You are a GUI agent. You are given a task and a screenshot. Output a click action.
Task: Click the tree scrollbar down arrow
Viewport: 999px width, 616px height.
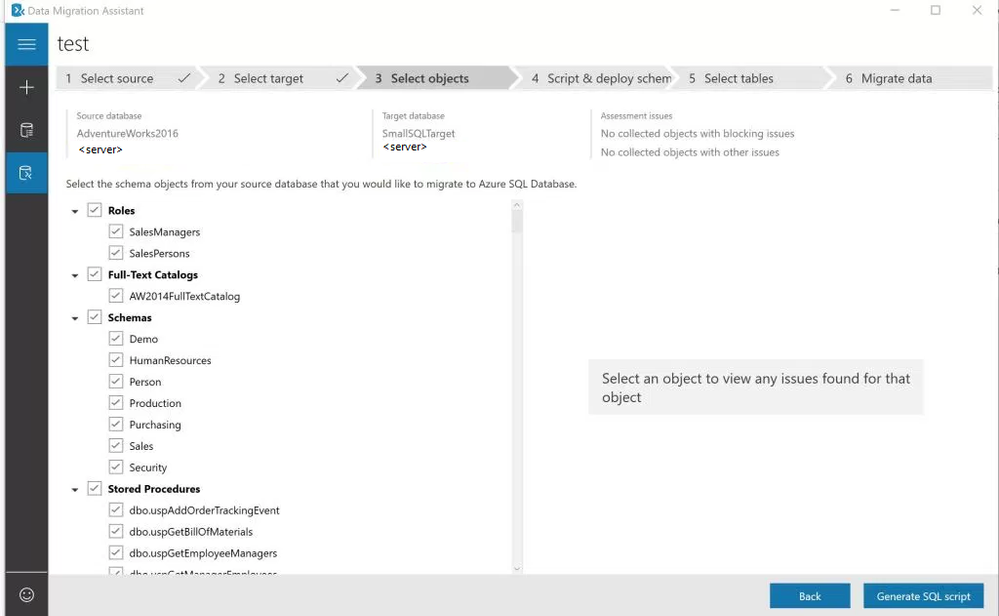point(517,568)
